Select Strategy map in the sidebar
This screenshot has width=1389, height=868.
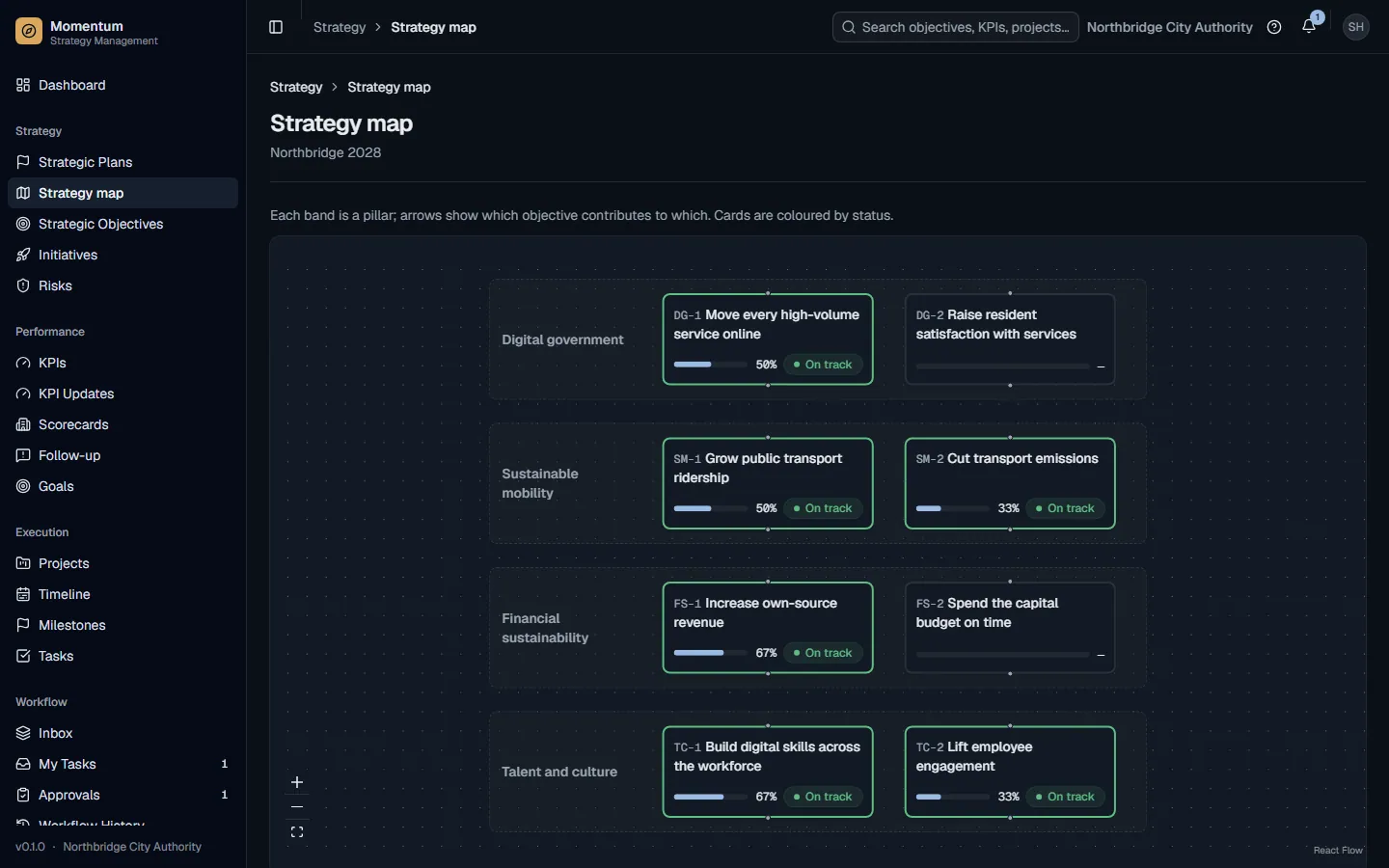(x=123, y=193)
